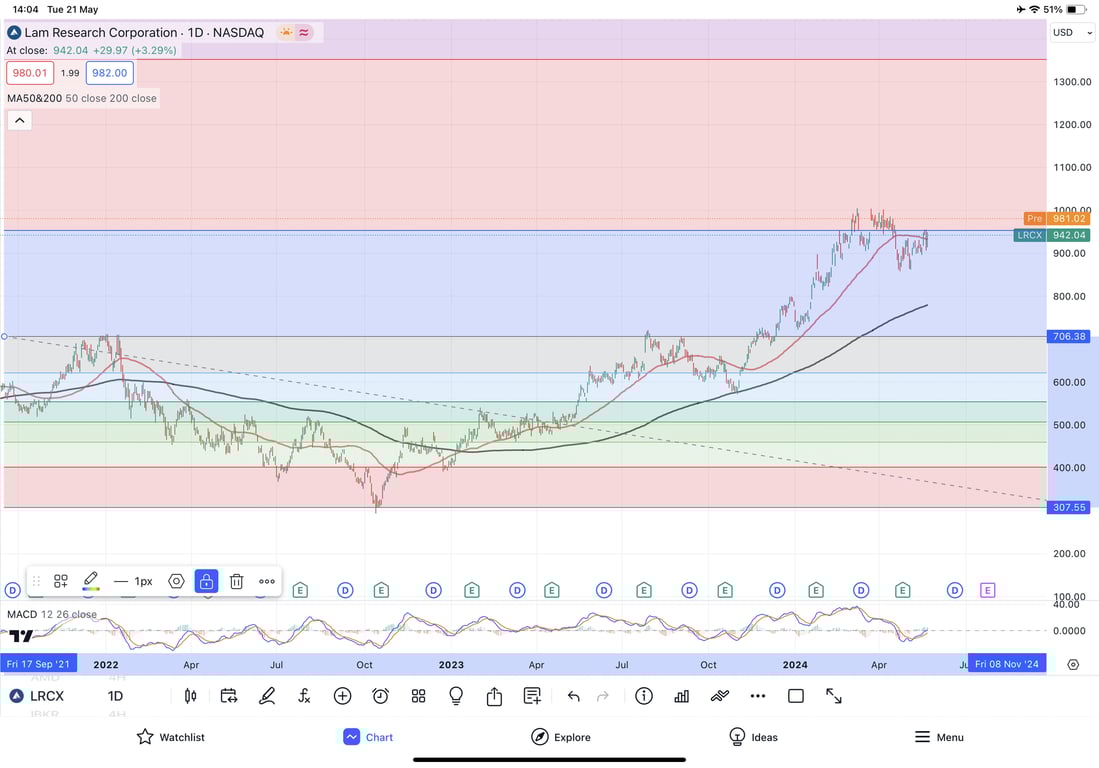Delete the selected drawing with trash icon
Viewport: 1099px width, 768px height.
point(237,582)
